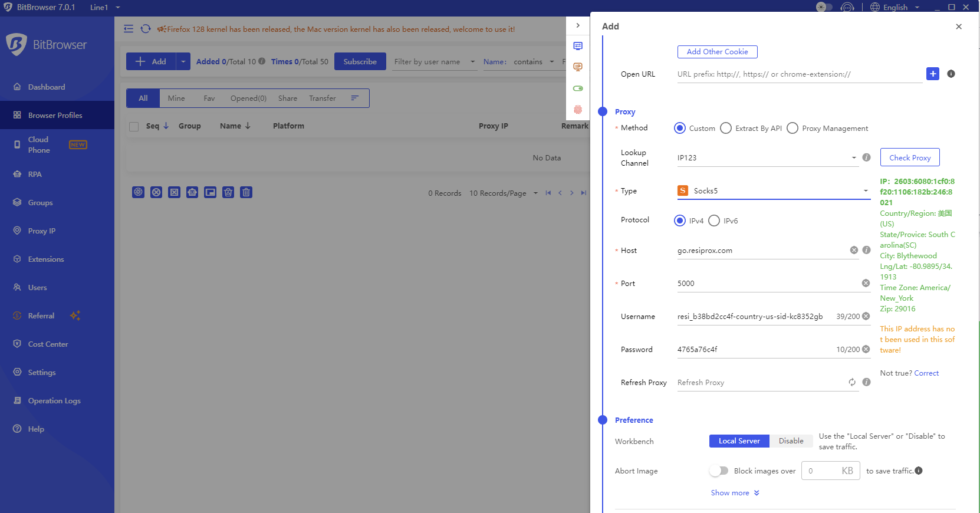Image resolution: width=980 pixels, height=513 pixels.
Task: Clear the Host field with its x icon
Action: tap(854, 250)
